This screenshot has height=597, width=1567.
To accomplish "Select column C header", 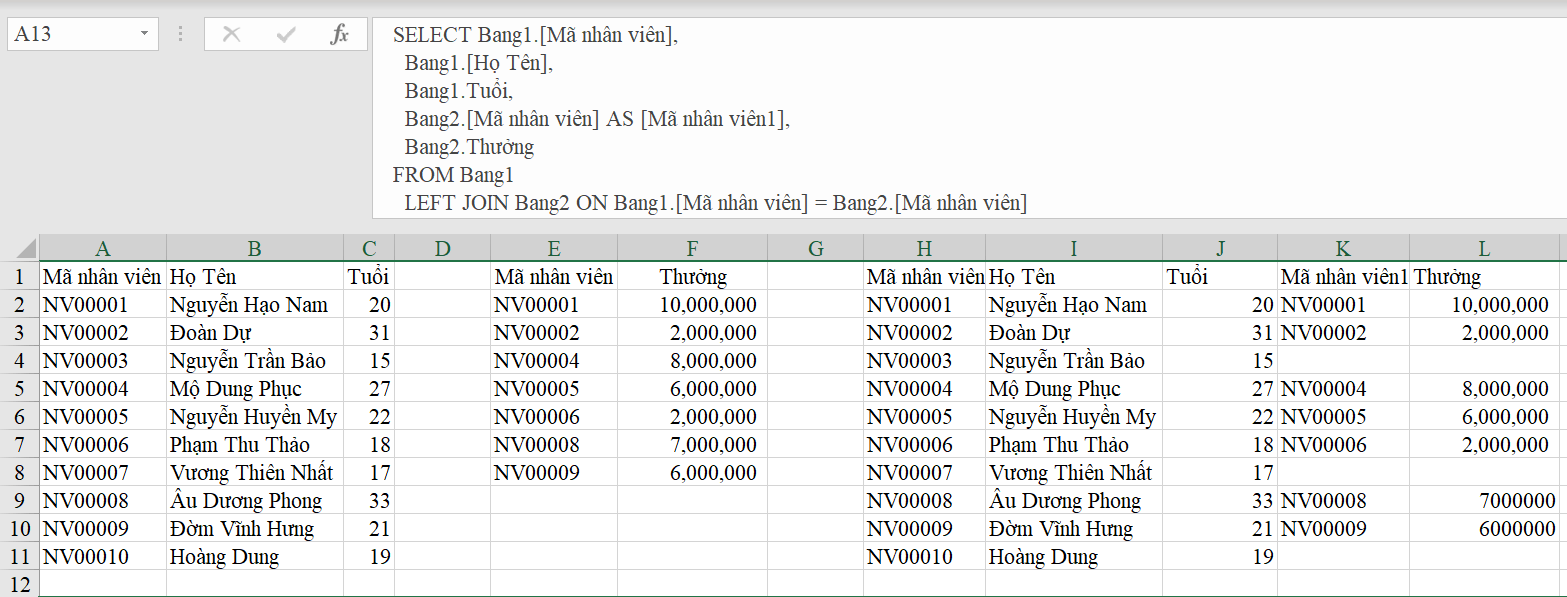I will click(369, 249).
